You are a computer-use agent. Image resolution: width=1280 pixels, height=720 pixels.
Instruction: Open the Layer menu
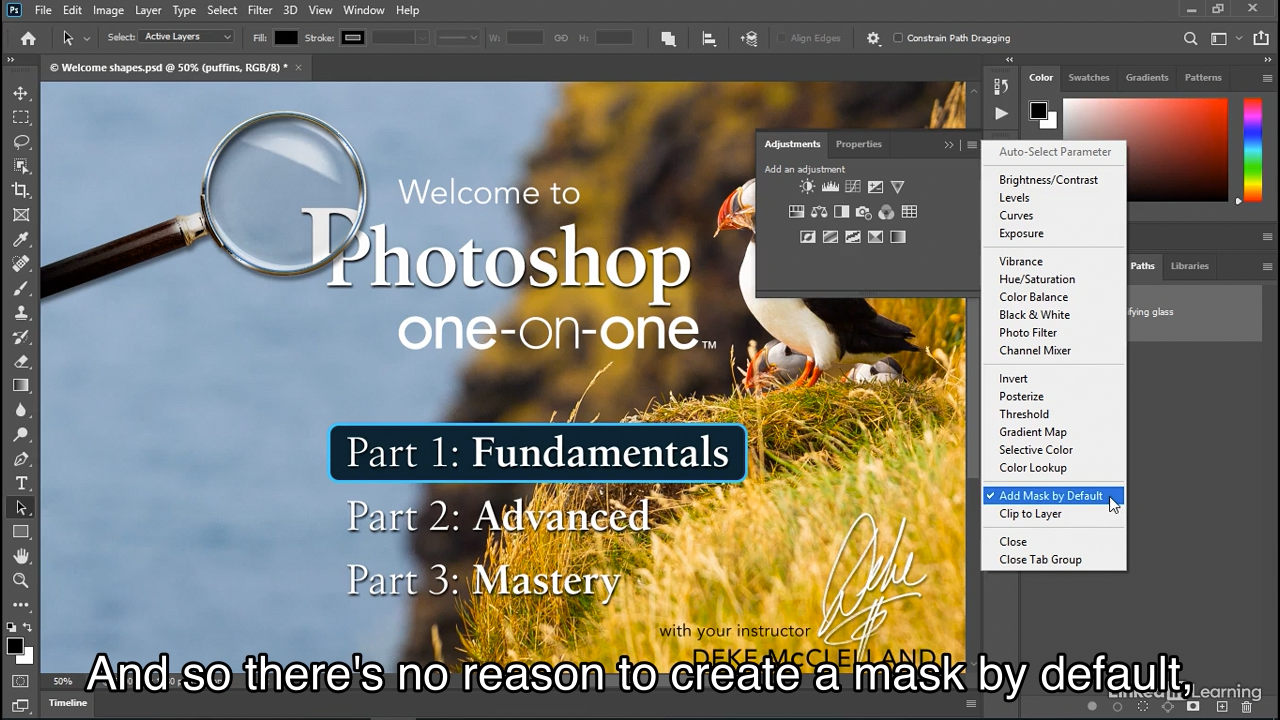(x=148, y=10)
